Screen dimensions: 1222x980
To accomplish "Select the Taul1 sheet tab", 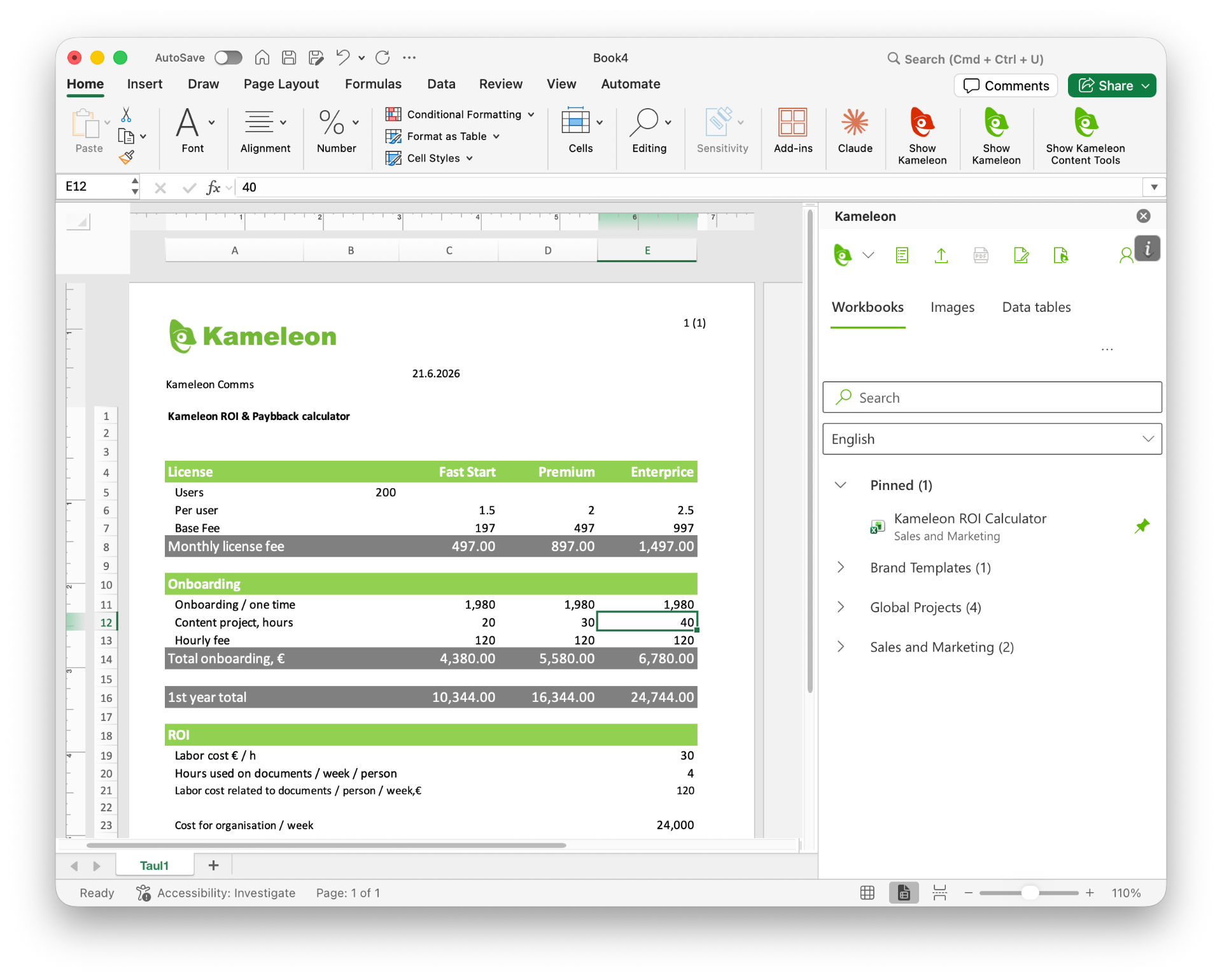I will (x=154, y=865).
